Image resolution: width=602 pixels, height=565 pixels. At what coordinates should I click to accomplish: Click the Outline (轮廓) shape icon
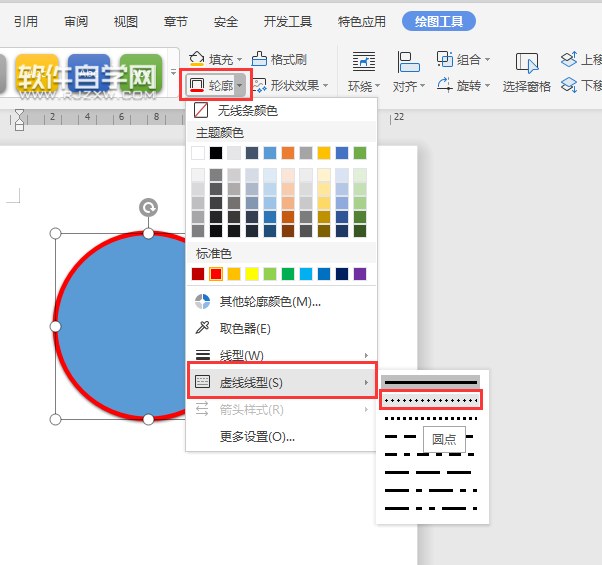tap(197, 85)
